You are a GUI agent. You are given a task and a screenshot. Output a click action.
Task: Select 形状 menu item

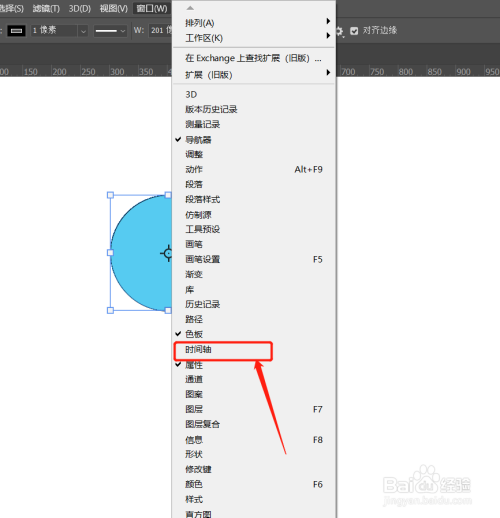(x=254, y=454)
